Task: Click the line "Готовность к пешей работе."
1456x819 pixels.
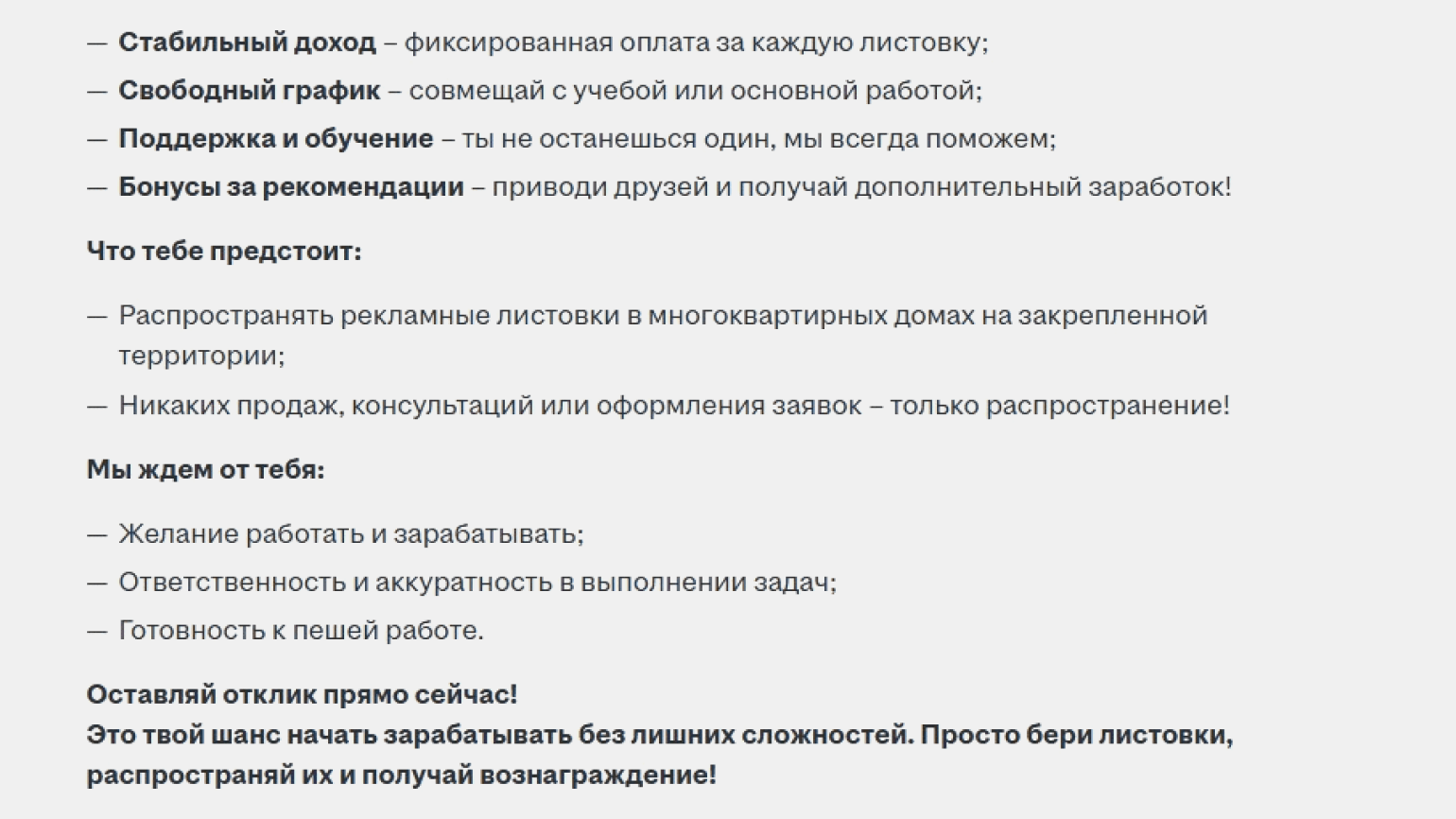Action: point(301,631)
